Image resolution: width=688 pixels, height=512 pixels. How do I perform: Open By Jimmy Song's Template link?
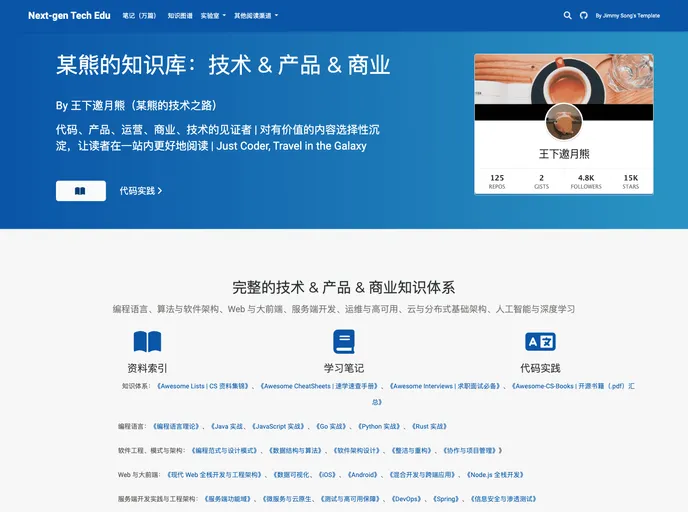click(x=627, y=16)
